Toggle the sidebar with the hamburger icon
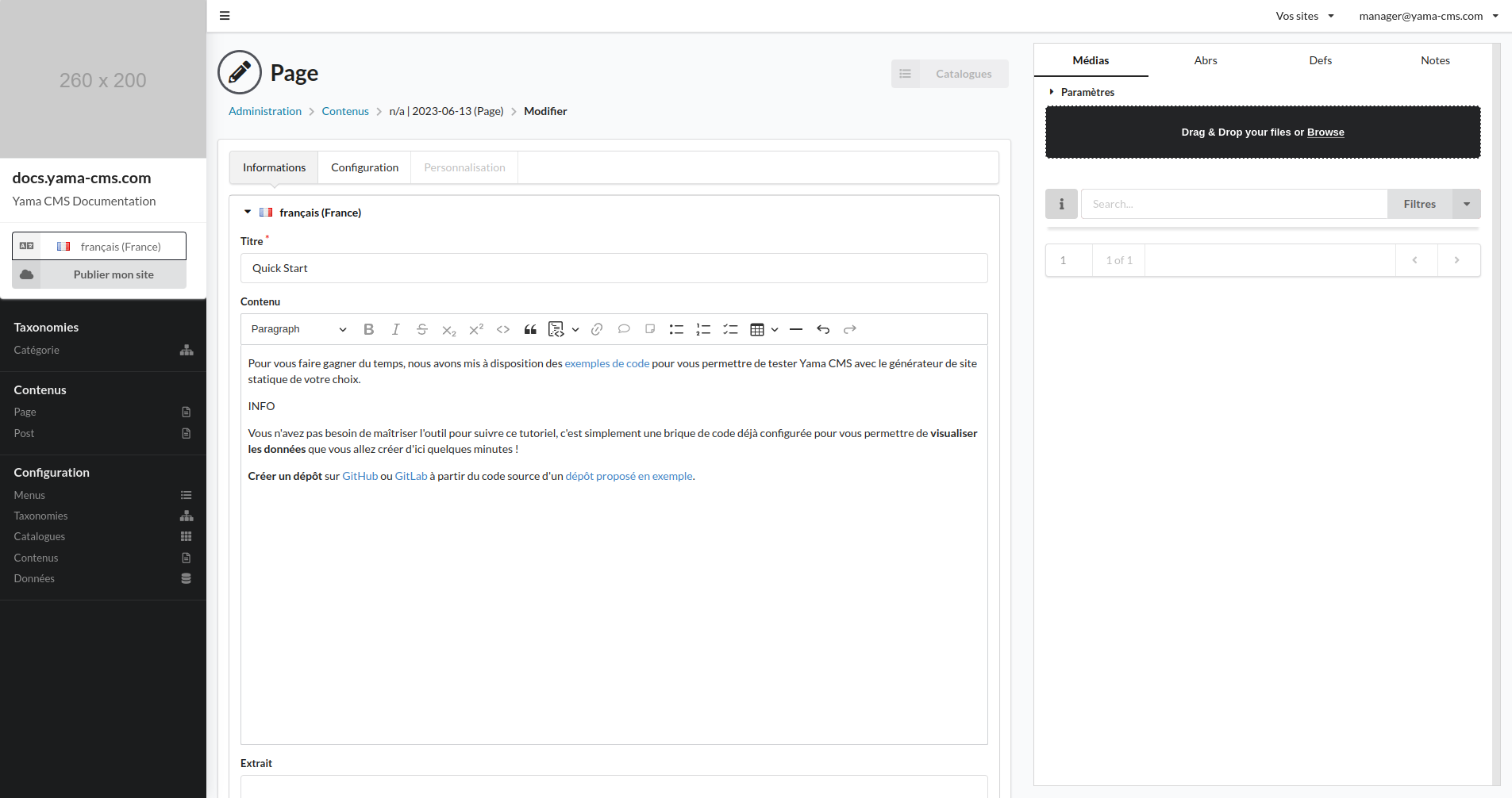The height and width of the screenshot is (798, 1512). pyautogui.click(x=225, y=16)
